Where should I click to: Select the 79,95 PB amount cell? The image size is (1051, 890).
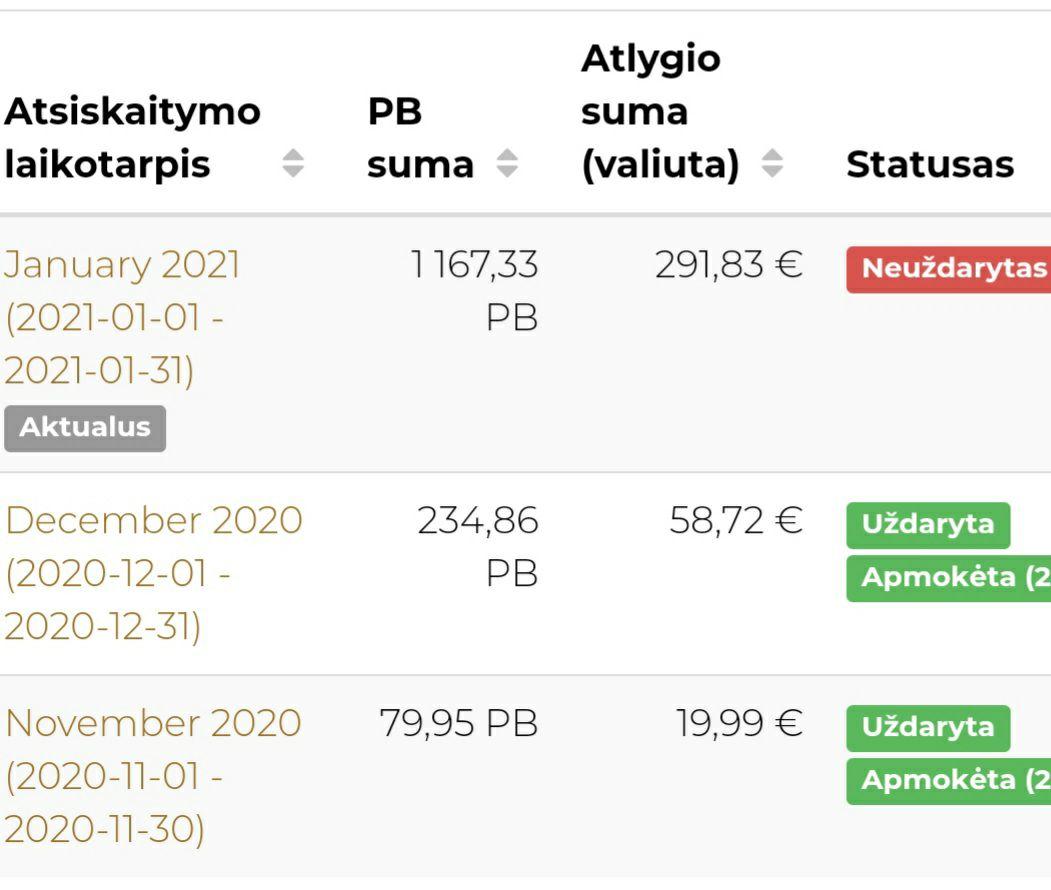pyautogui.click(x=458, y=723)
